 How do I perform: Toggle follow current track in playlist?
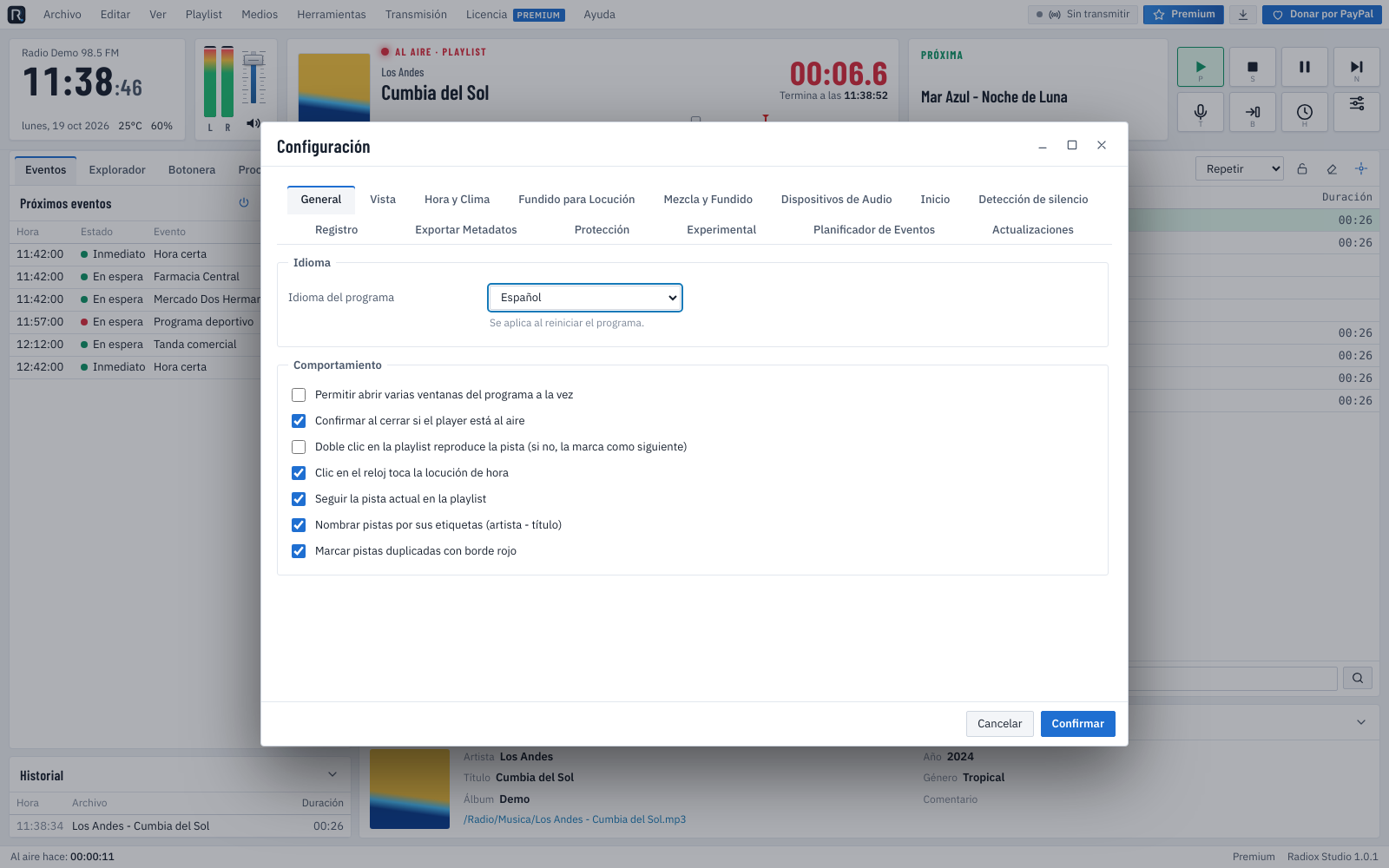pos(299,499)
